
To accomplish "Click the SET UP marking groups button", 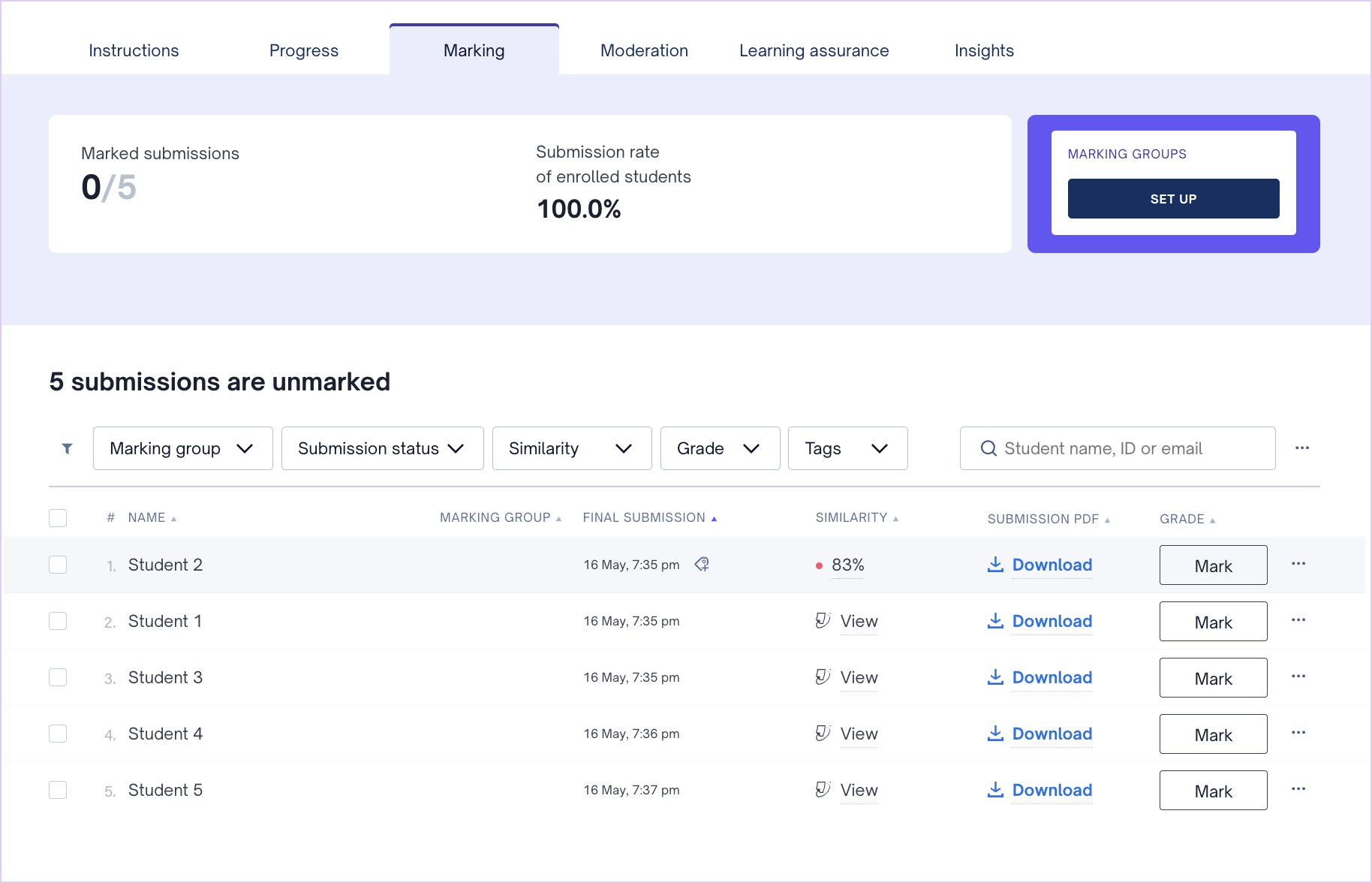I will (1174, 199).
